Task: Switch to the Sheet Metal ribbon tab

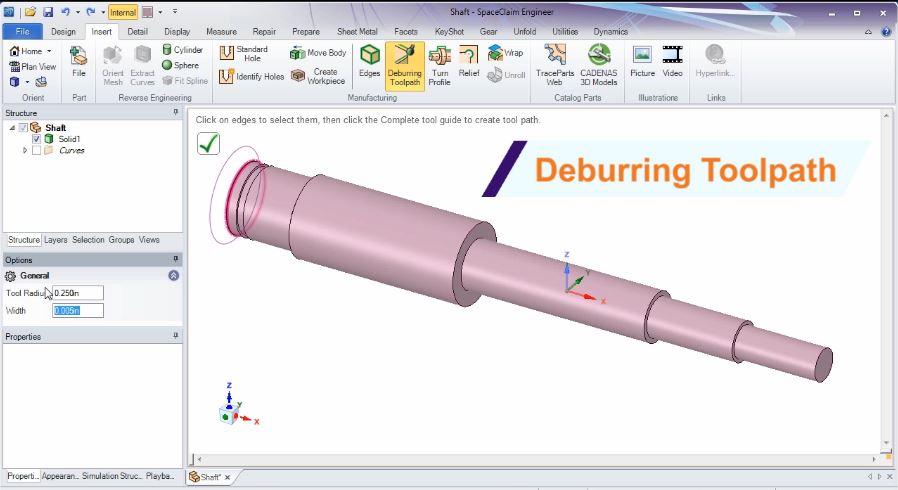Action: pyautogui.click(x=357, y=31)
